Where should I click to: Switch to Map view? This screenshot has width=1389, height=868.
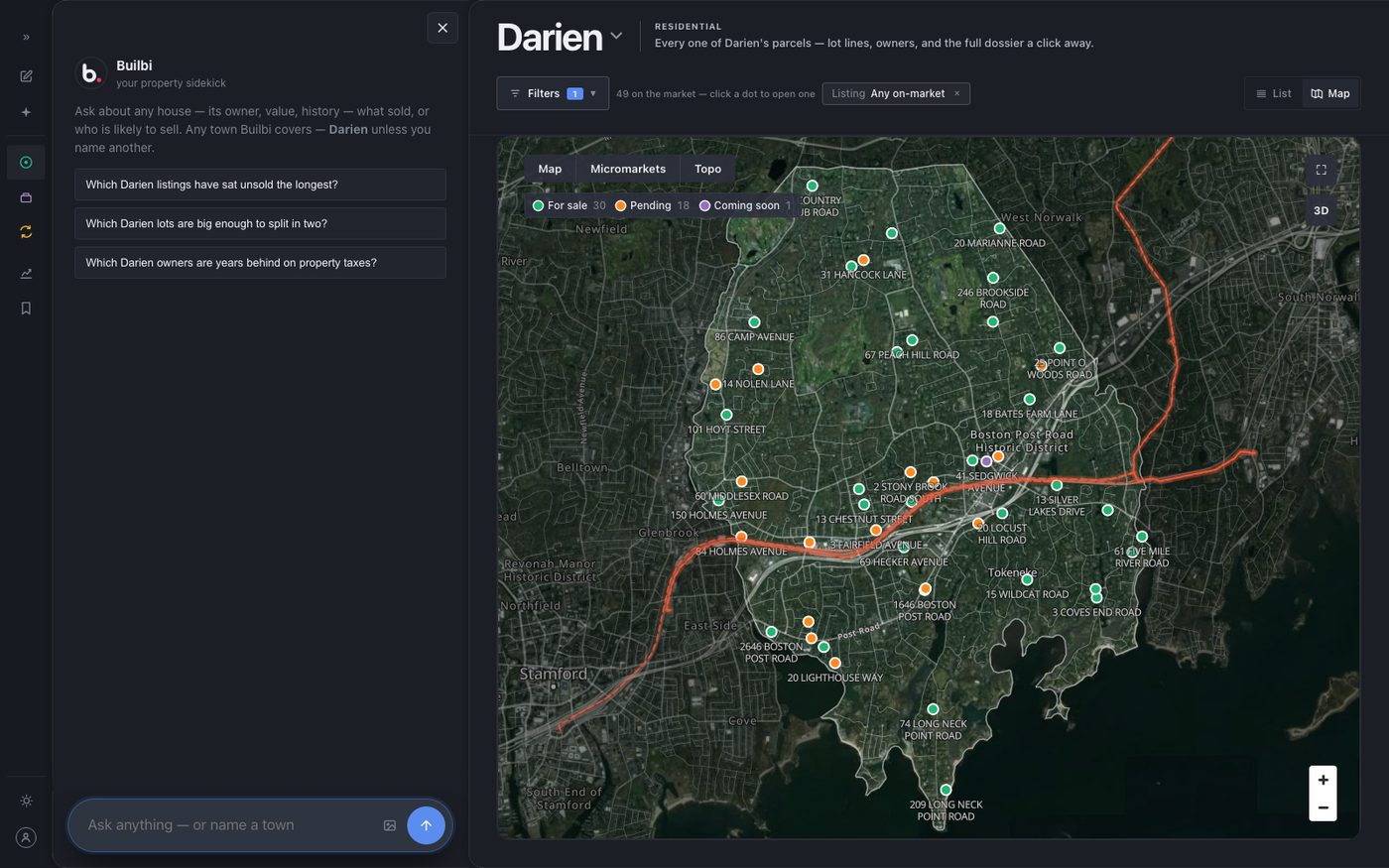(x=1330, y=93)
